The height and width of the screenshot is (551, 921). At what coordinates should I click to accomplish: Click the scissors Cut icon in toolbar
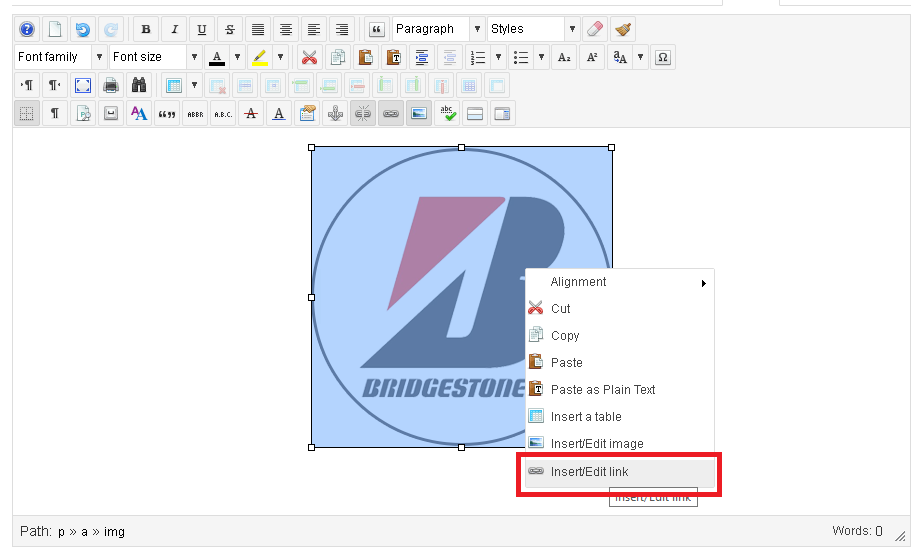click(309, 57)
